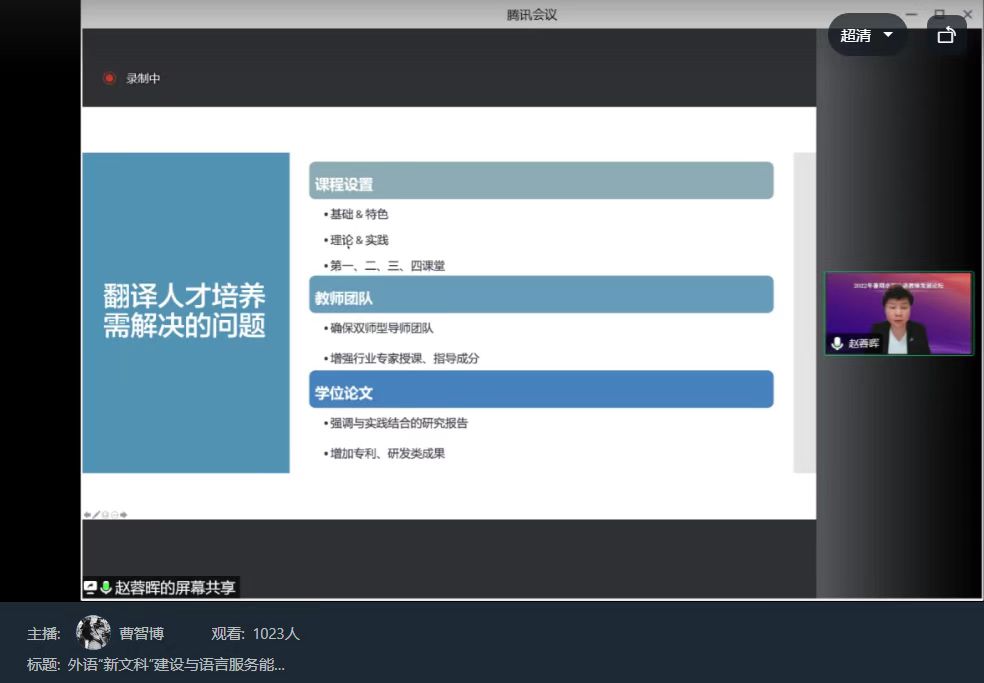Click the microphone icon on 赵蓉晖's video

point(837,343)
